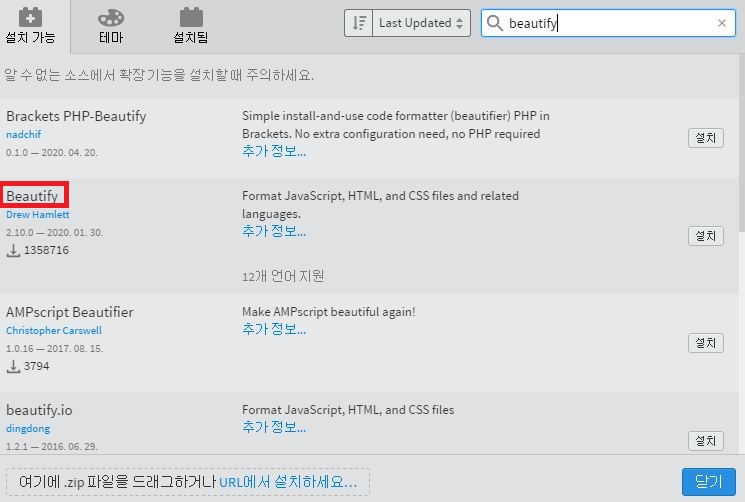Click version text 2.10.0 — 2020. 01. 30.
745x502 pixels.
click(x=54, y=233)
